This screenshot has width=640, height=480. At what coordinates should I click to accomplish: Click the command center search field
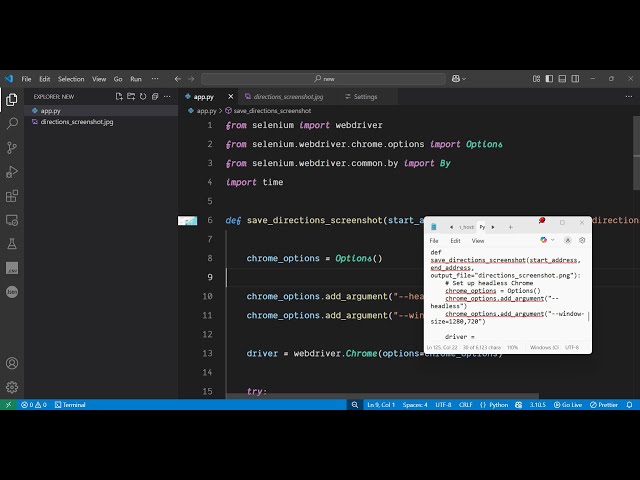(x=323, y=79)
